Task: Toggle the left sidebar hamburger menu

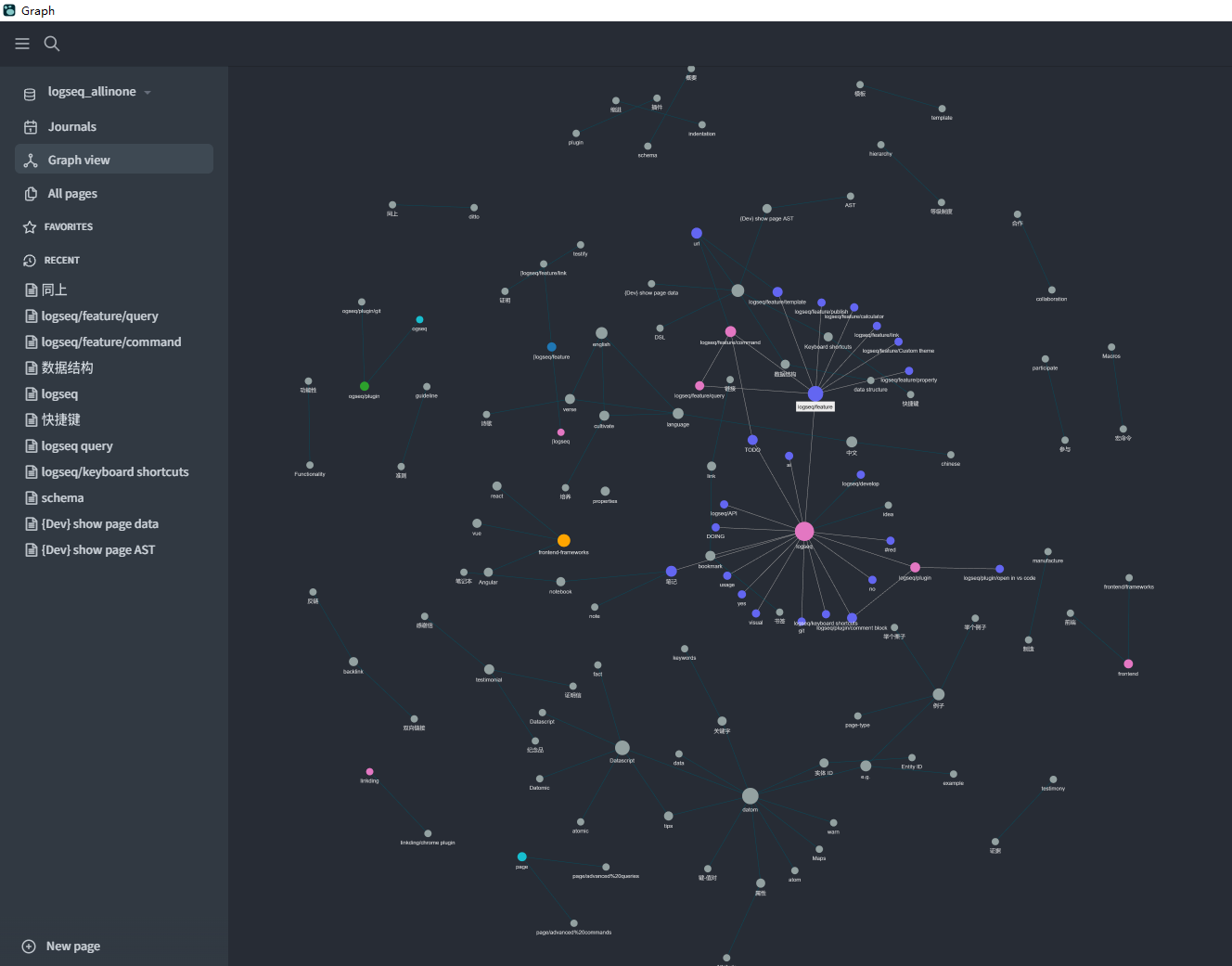Action: [x=22, y=44]
